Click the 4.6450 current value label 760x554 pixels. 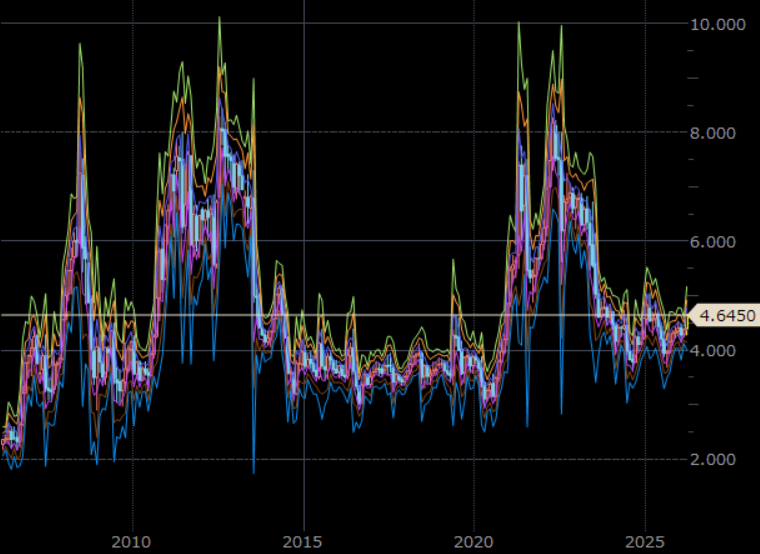[726, 316]
